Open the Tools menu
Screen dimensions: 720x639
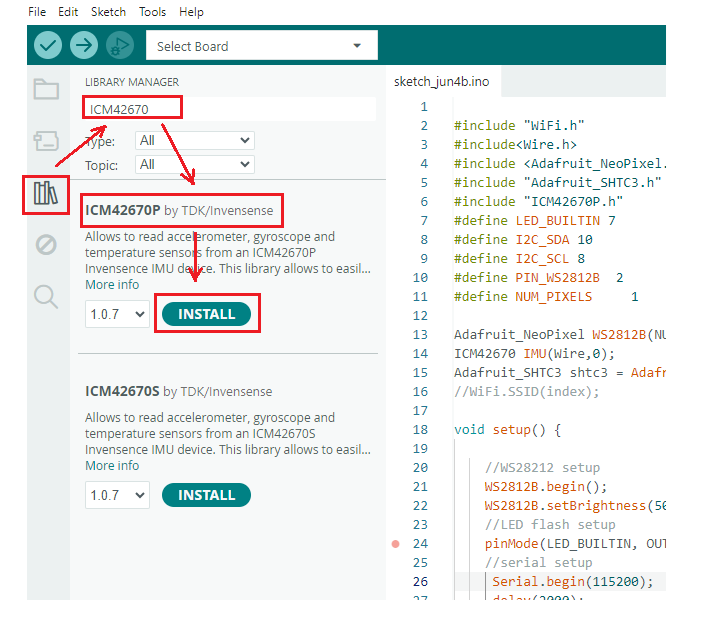pos(153,12)
